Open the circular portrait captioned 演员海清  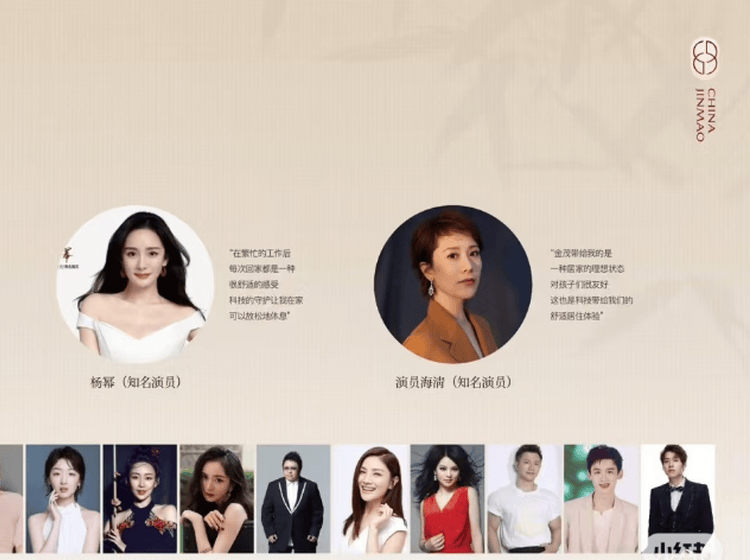(x=453, y=284)
